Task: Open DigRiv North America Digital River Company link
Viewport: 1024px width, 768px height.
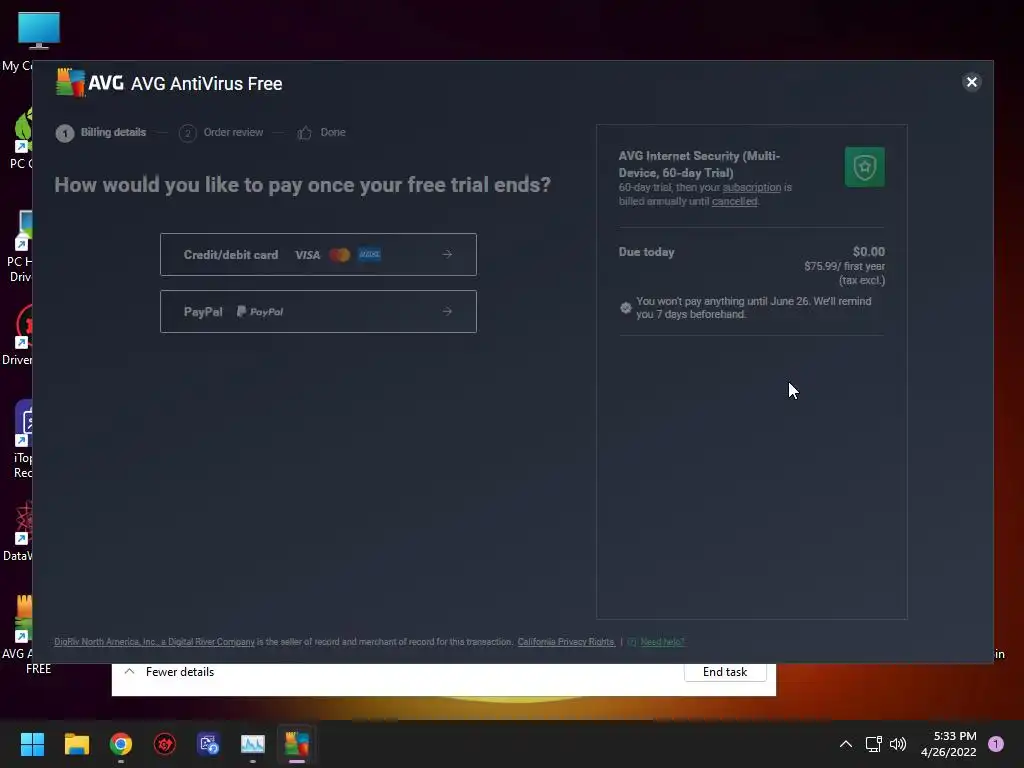Action: tap(154, 642)
